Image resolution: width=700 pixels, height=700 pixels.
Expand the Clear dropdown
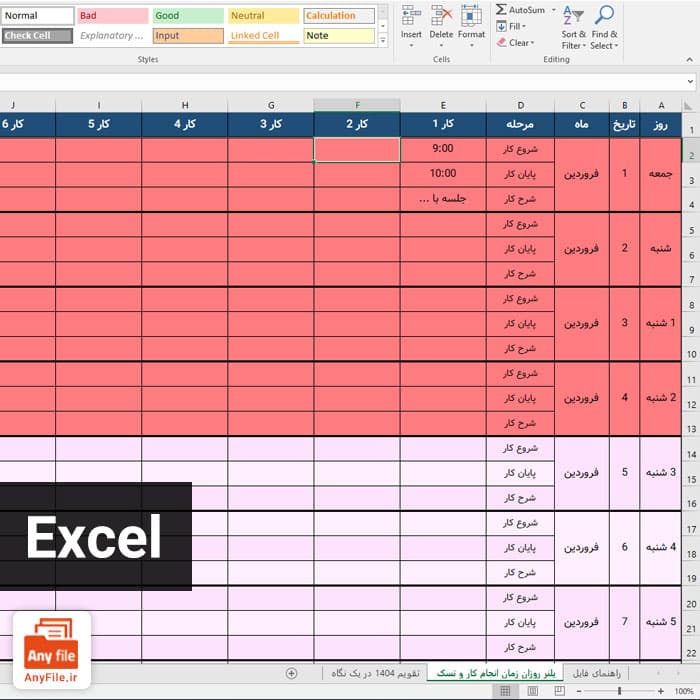532,43
